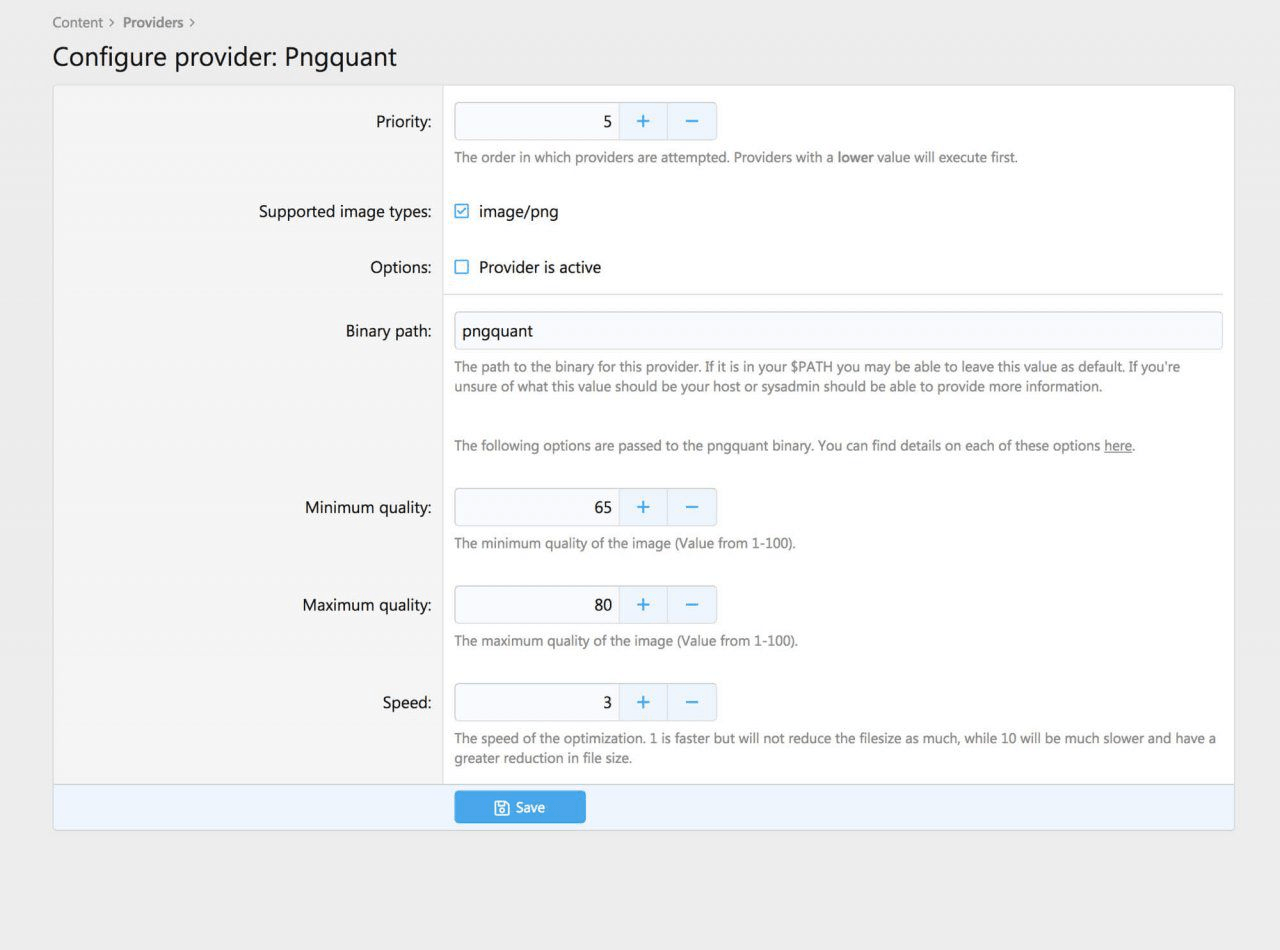This screenshot has width=1280, height=950.
Task: Lower Maximum quality using minus icon
Action: pos(691,605)
